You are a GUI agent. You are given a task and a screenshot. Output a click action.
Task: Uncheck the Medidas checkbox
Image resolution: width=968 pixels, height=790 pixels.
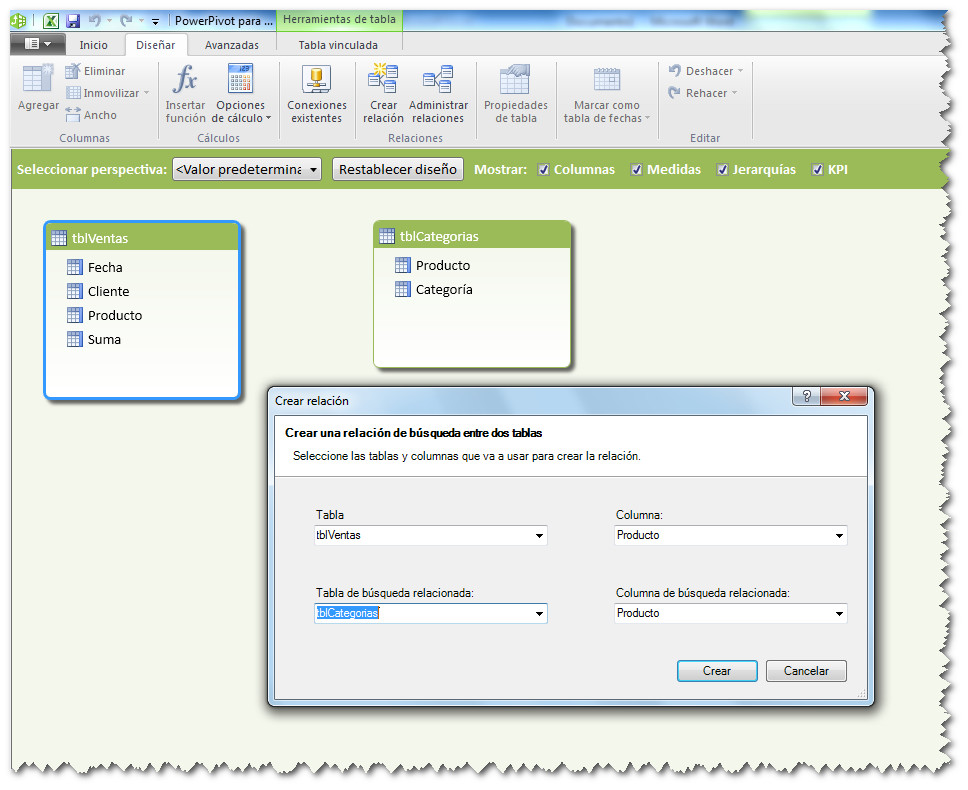637,169
